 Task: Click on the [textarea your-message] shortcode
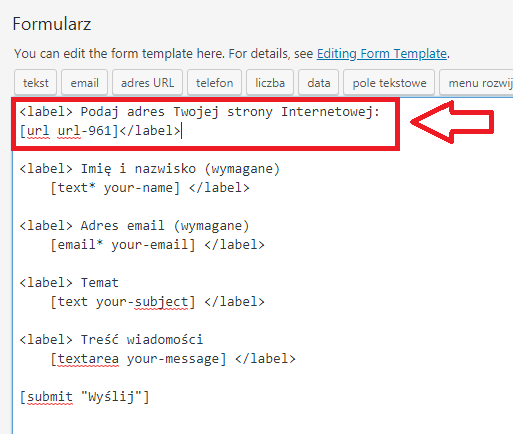coord(138,359)
